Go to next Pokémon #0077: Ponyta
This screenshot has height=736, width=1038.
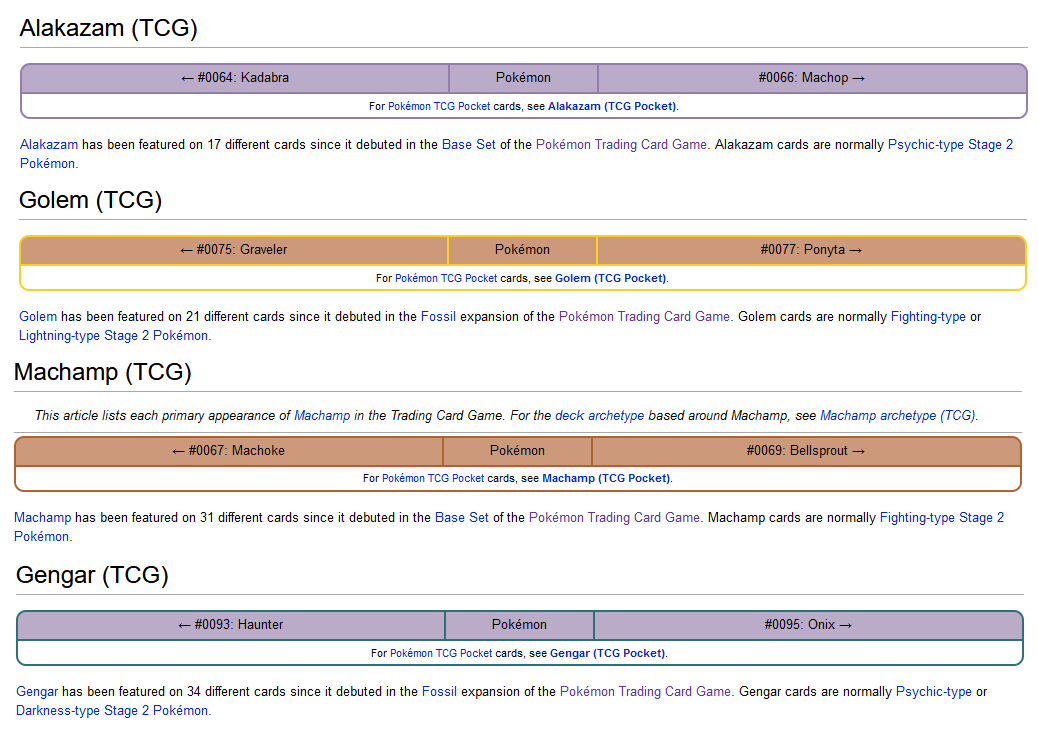point(811,250)
